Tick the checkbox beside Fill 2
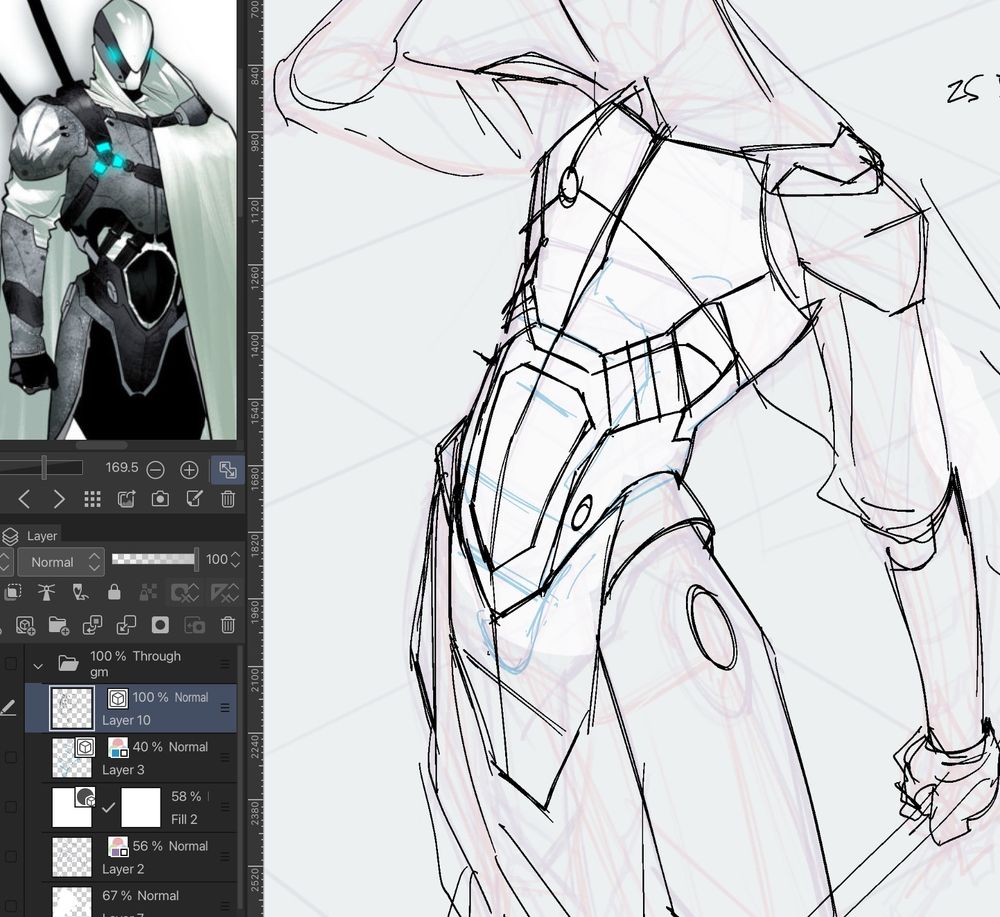 pos(11,807)
